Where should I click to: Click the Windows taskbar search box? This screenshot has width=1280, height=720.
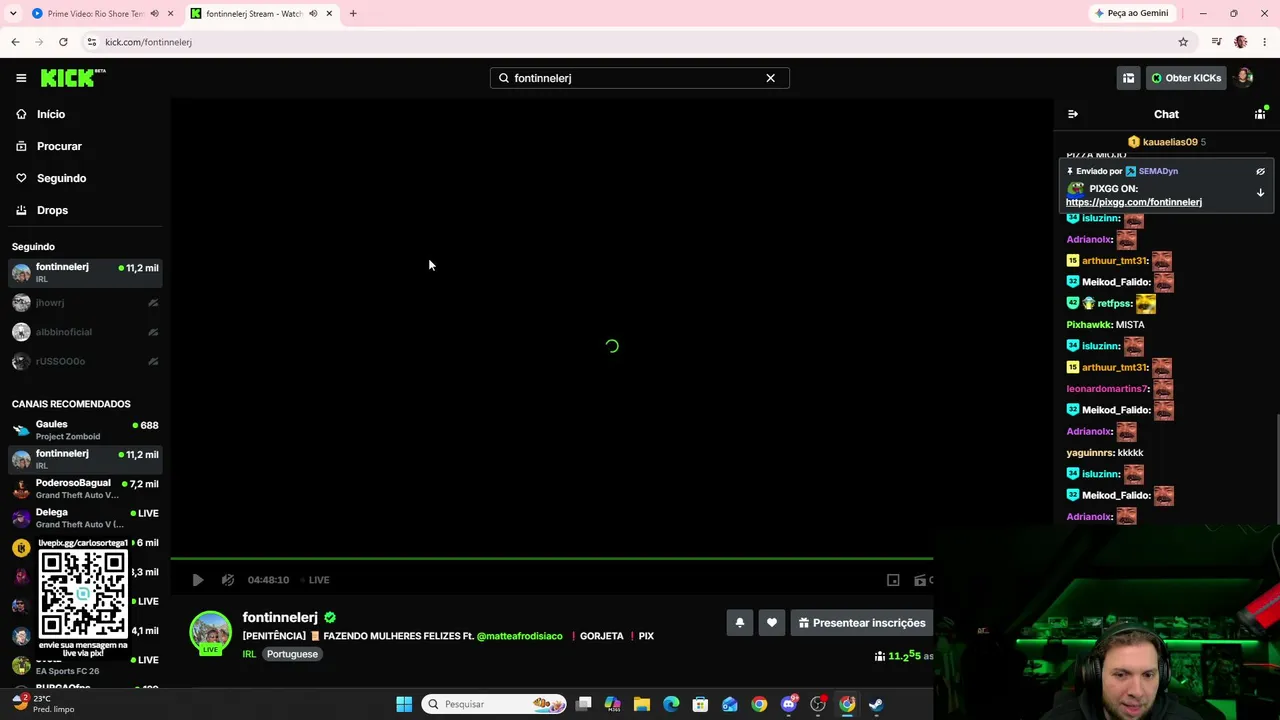click(x=494, y=704)
